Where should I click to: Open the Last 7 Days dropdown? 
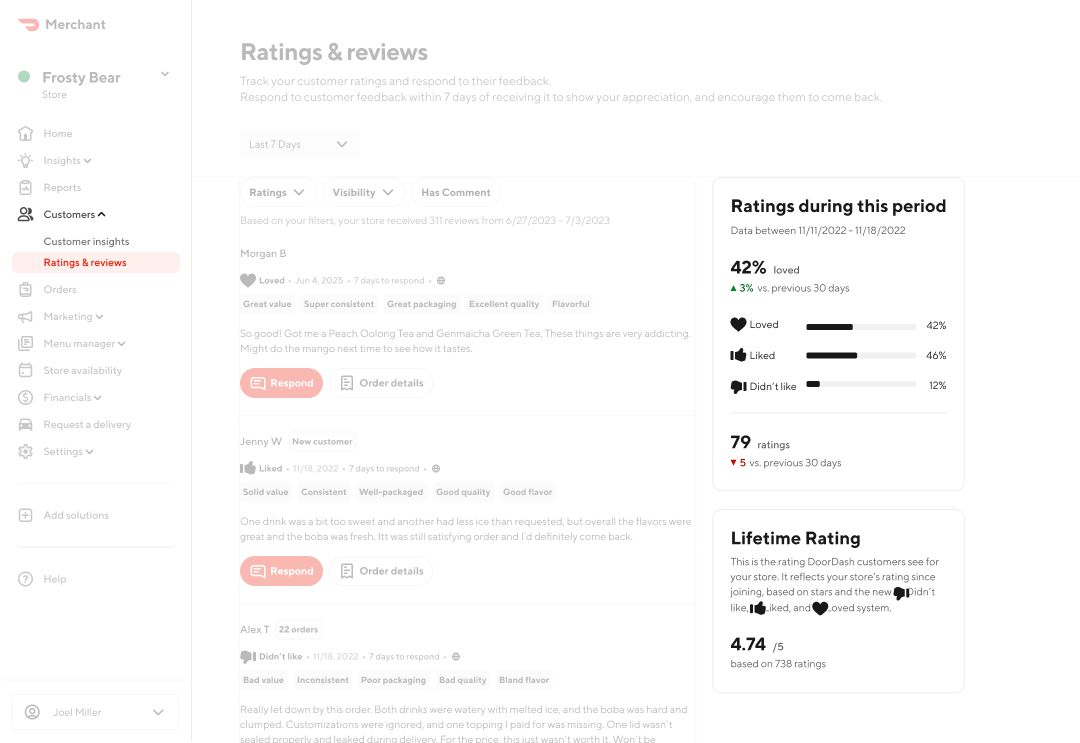click(x=298, y=144)
